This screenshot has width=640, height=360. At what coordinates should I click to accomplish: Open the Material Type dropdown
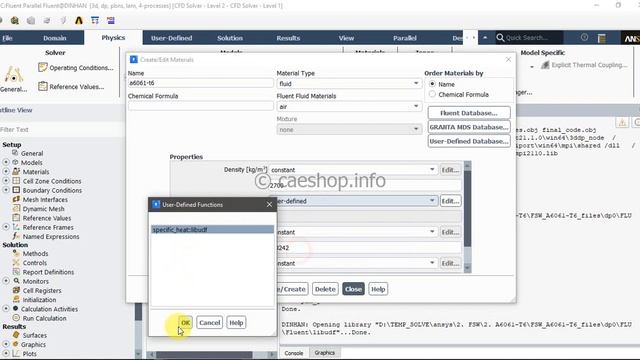349,83
